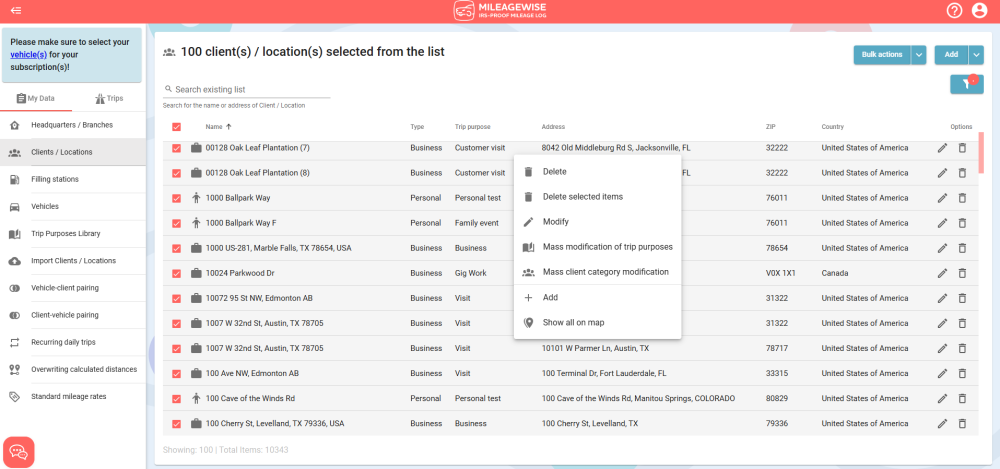Choose Delete in the context menu

[x=597, y=172]
